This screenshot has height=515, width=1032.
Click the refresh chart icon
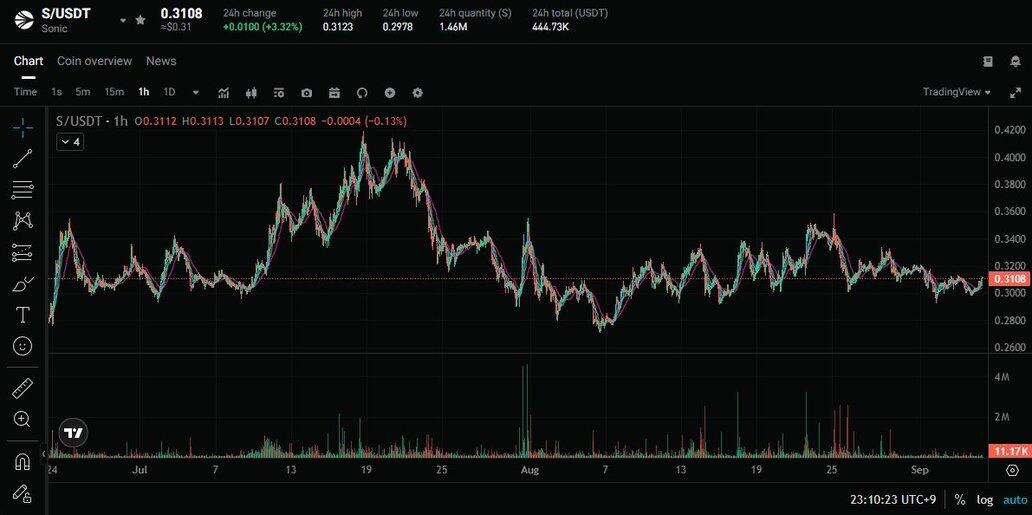tap(362, 93)
